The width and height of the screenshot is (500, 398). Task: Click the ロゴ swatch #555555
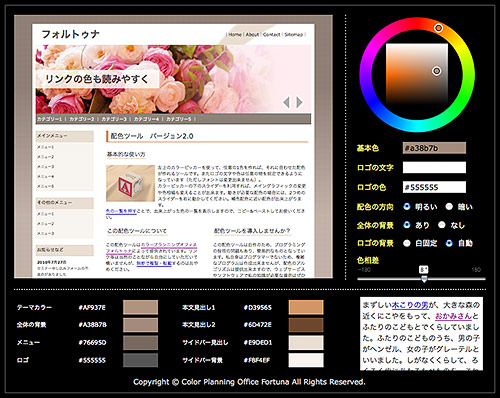click(x=140, y=360)
